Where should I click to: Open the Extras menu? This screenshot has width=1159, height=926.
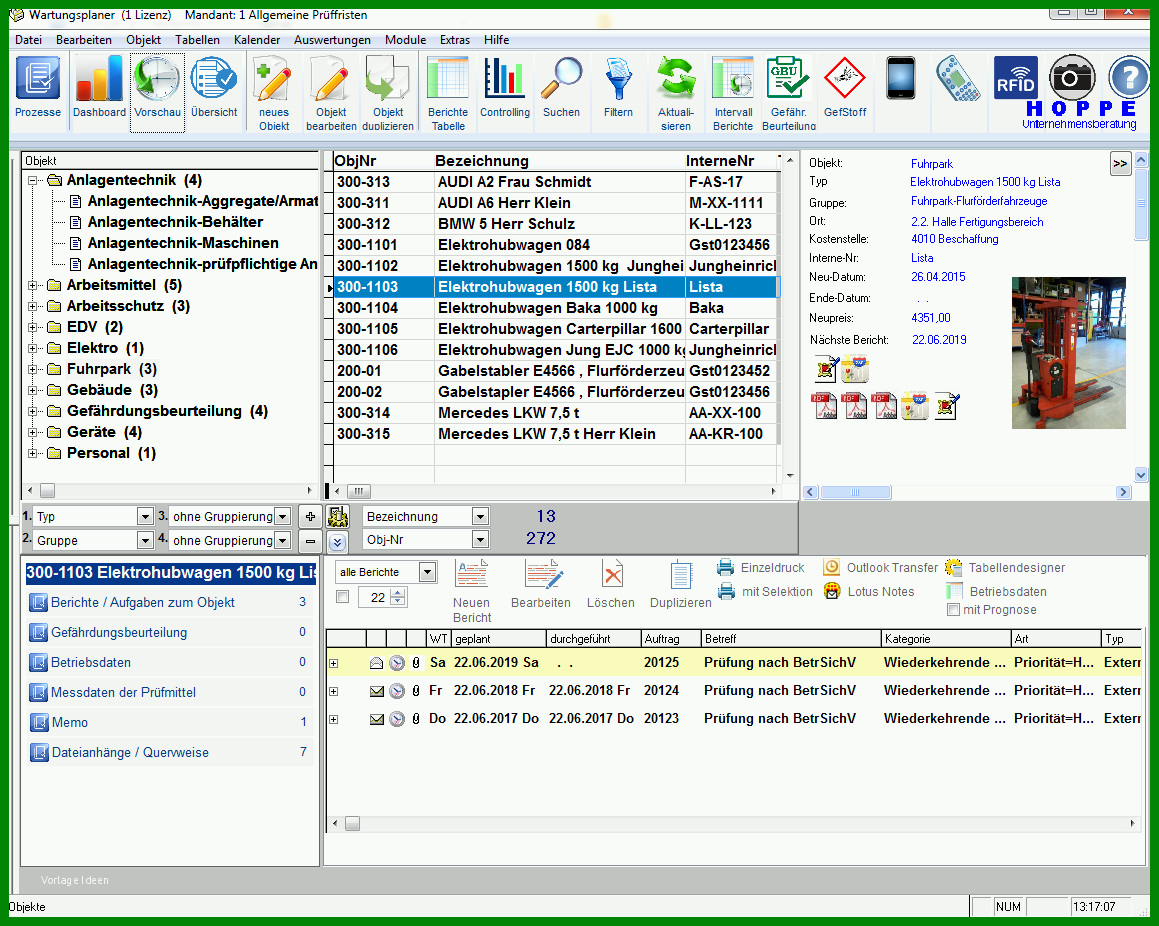[x=455, y=40]
